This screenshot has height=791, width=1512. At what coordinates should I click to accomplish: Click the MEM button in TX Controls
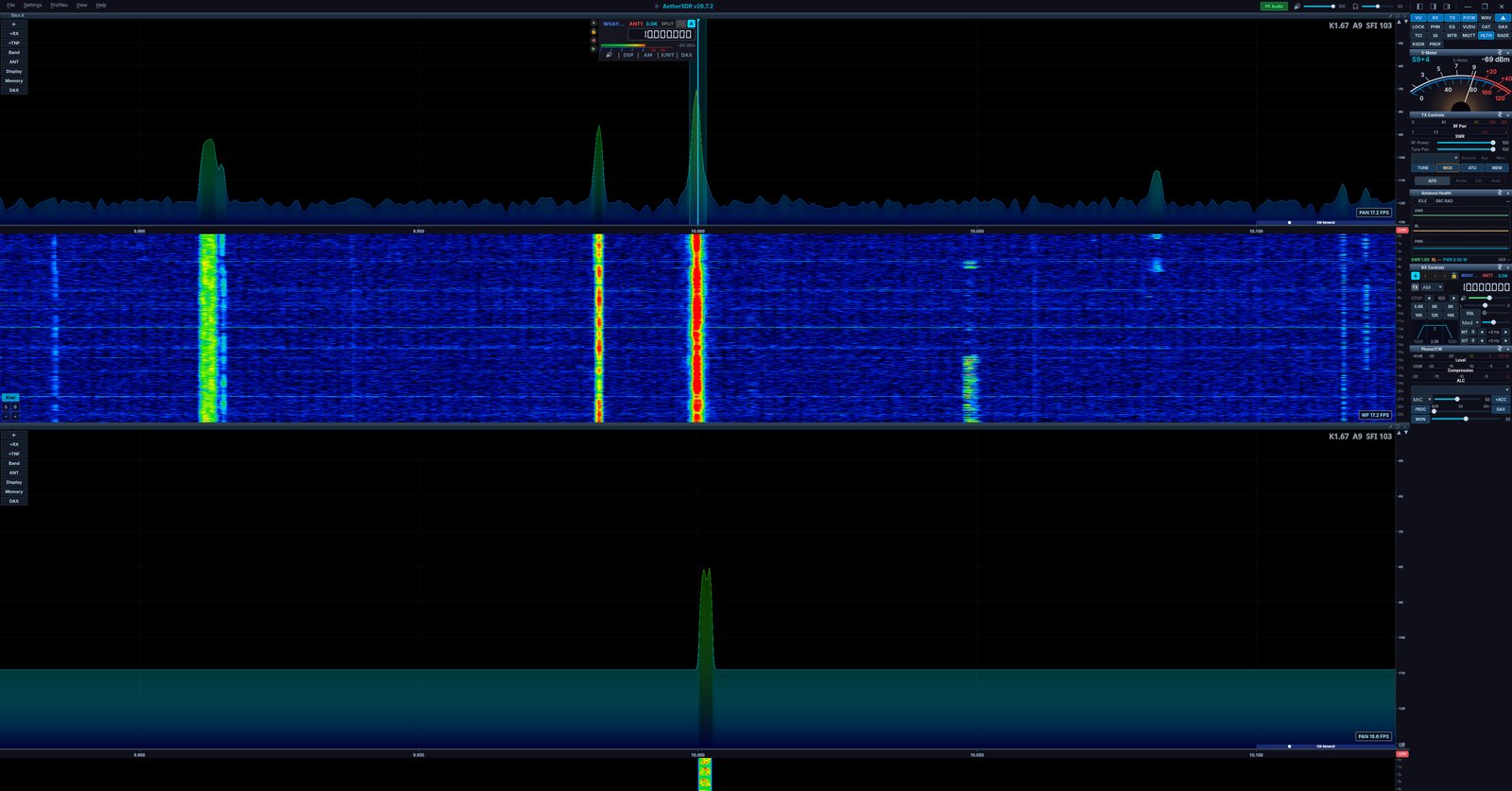click(1497, 168)
